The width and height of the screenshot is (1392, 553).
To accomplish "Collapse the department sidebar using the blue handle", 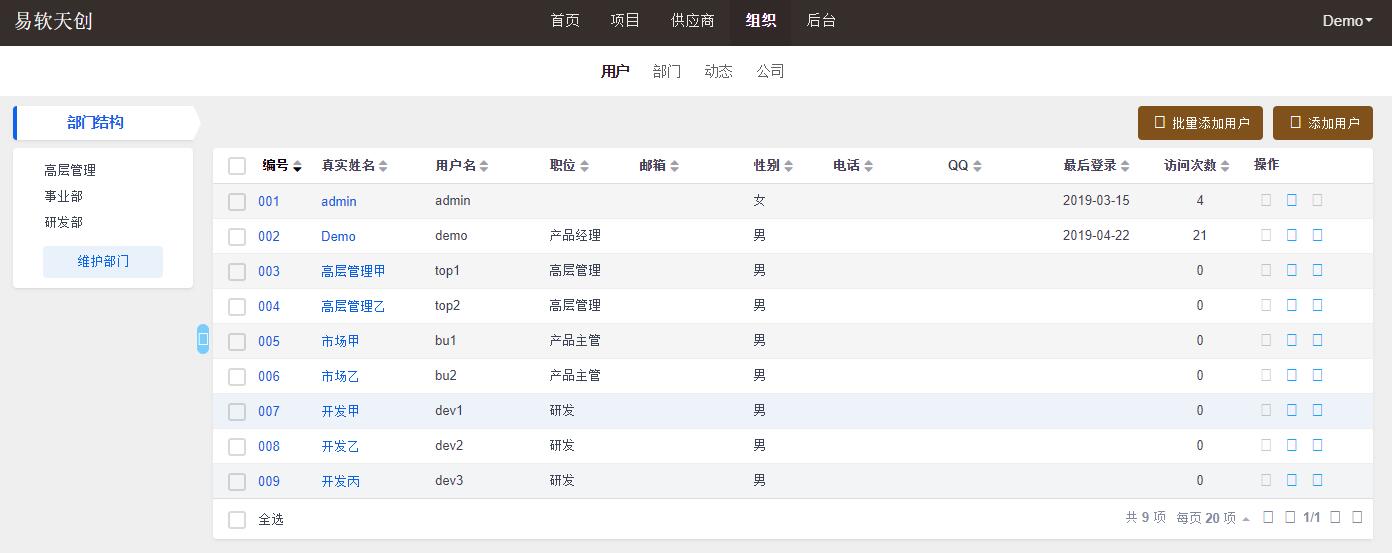I will pos(203,340).
